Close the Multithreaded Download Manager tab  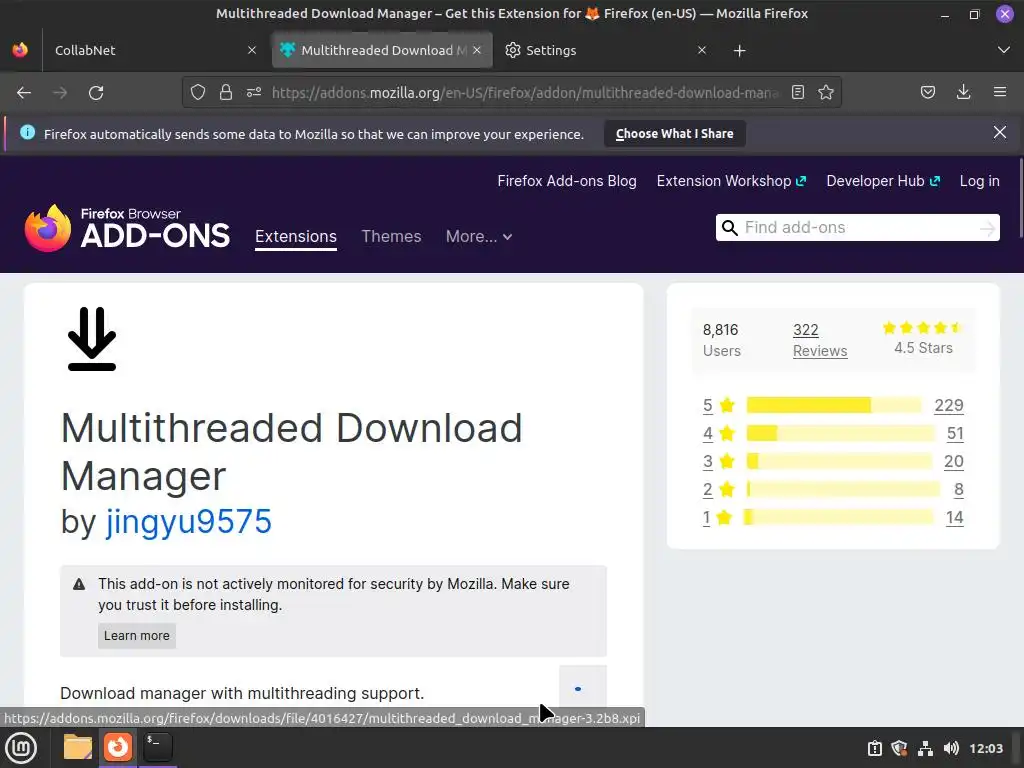477,50
